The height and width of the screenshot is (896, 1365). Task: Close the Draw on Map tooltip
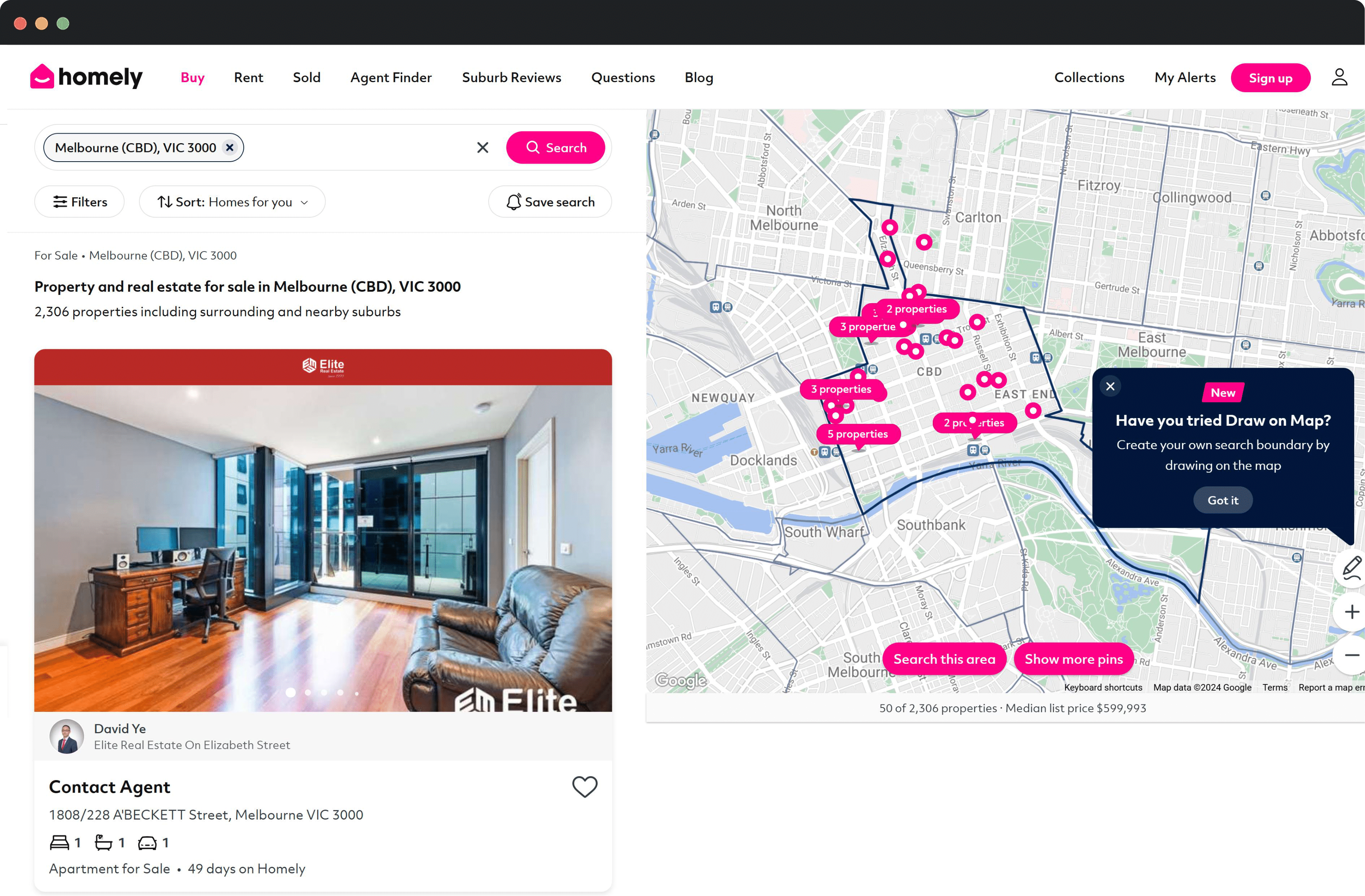(1110, 386)
